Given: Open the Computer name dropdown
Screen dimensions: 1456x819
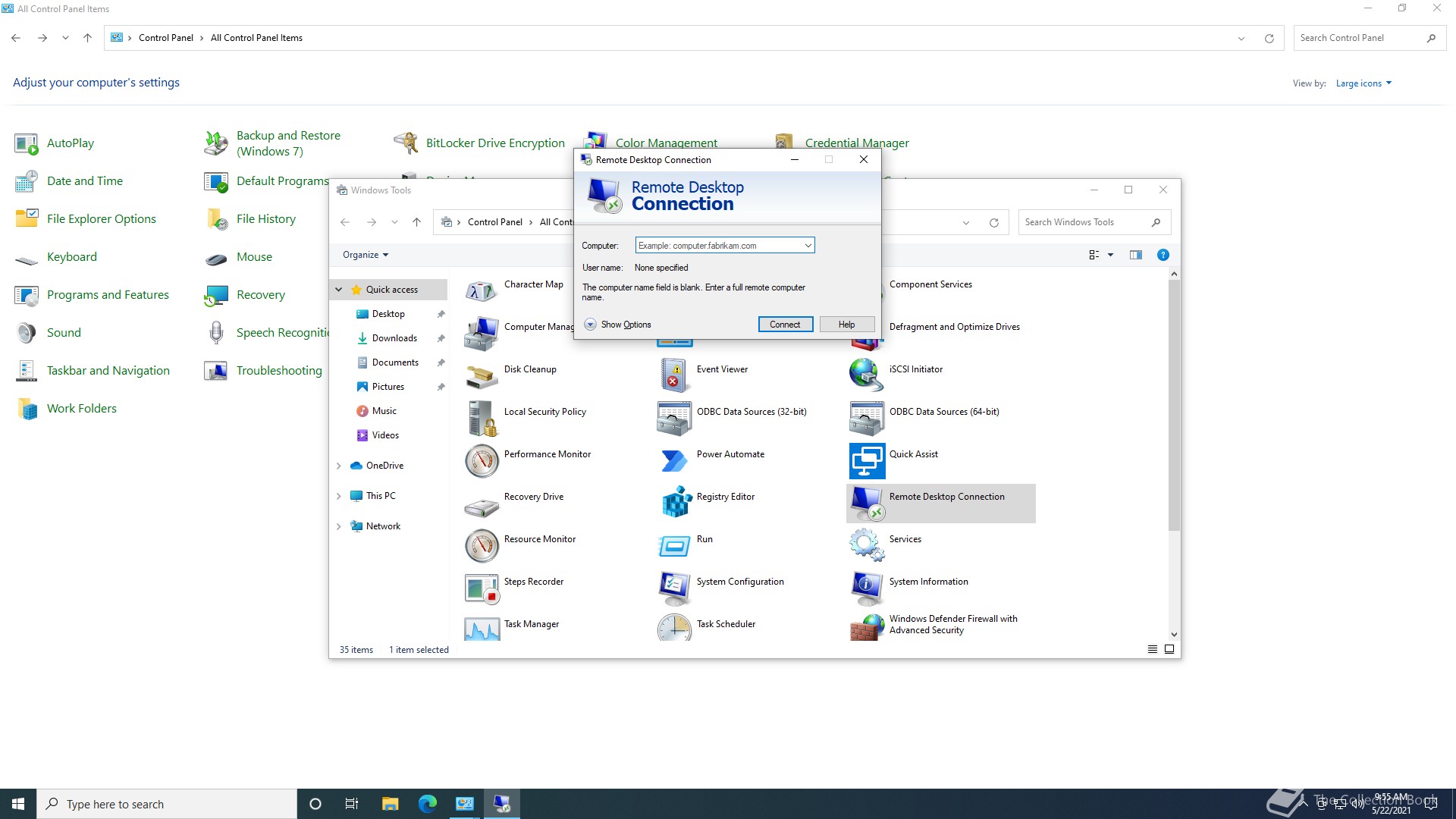Looking at the screenshot, I should [x=808, y=246].
